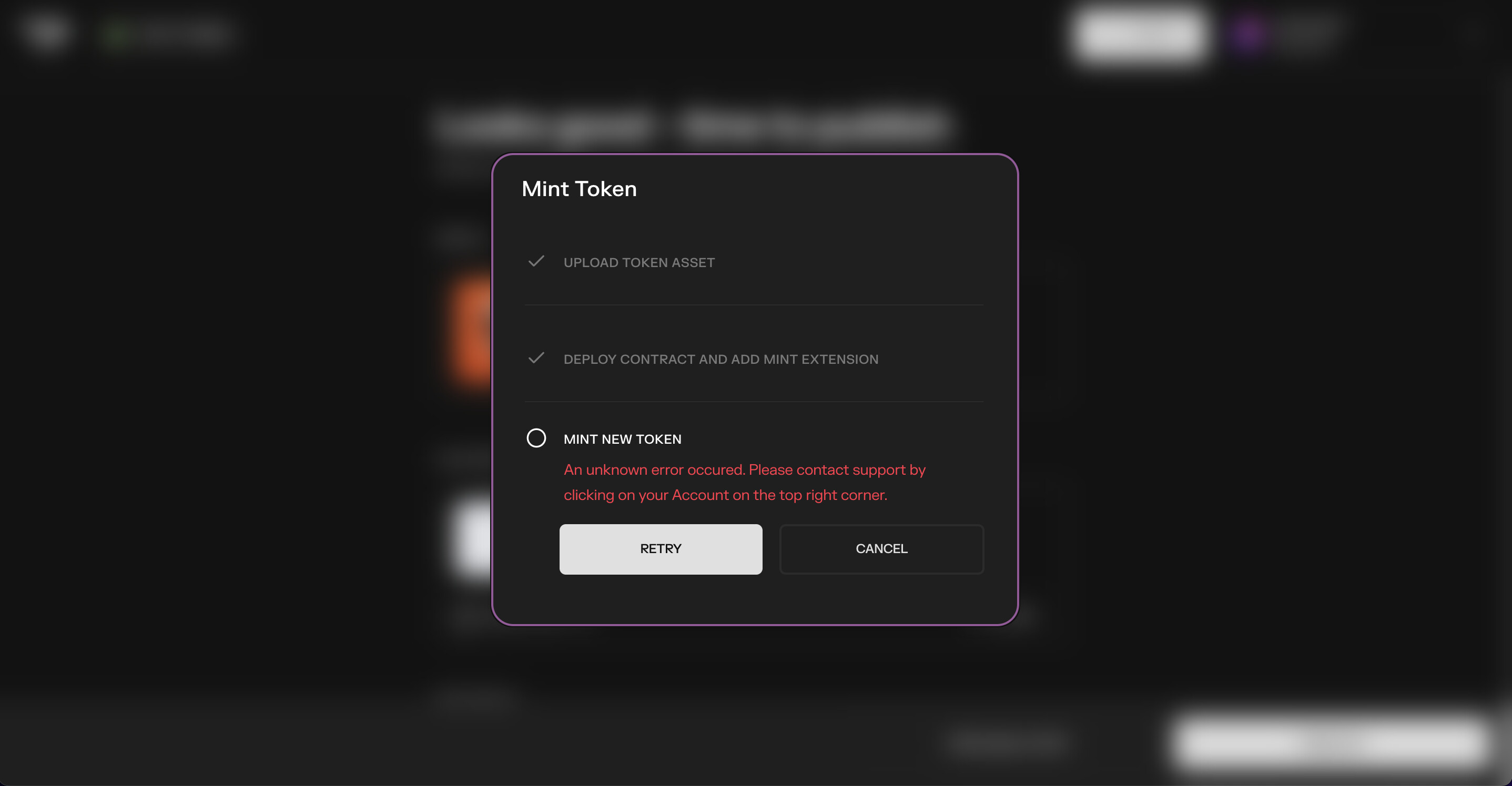Screen dimensions: 1512x786
Task: Select Deploy Contract and Add Mint Extension step
Action: [721, 360]
